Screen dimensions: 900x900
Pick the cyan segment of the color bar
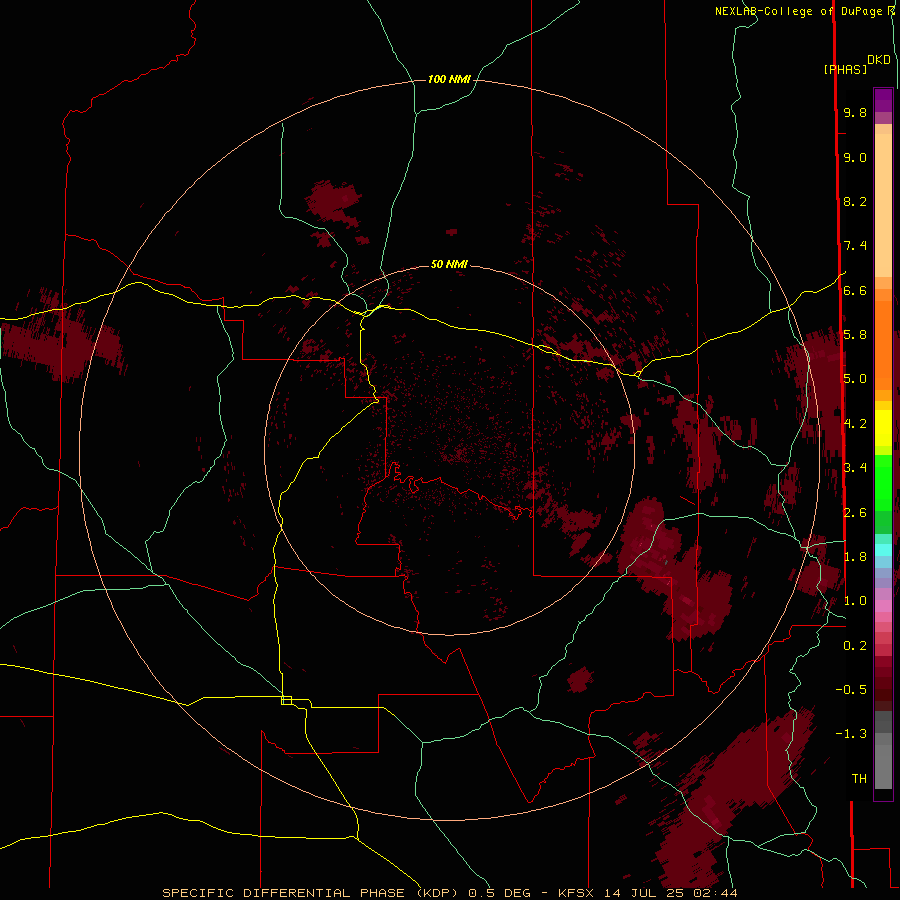[883, 550]
